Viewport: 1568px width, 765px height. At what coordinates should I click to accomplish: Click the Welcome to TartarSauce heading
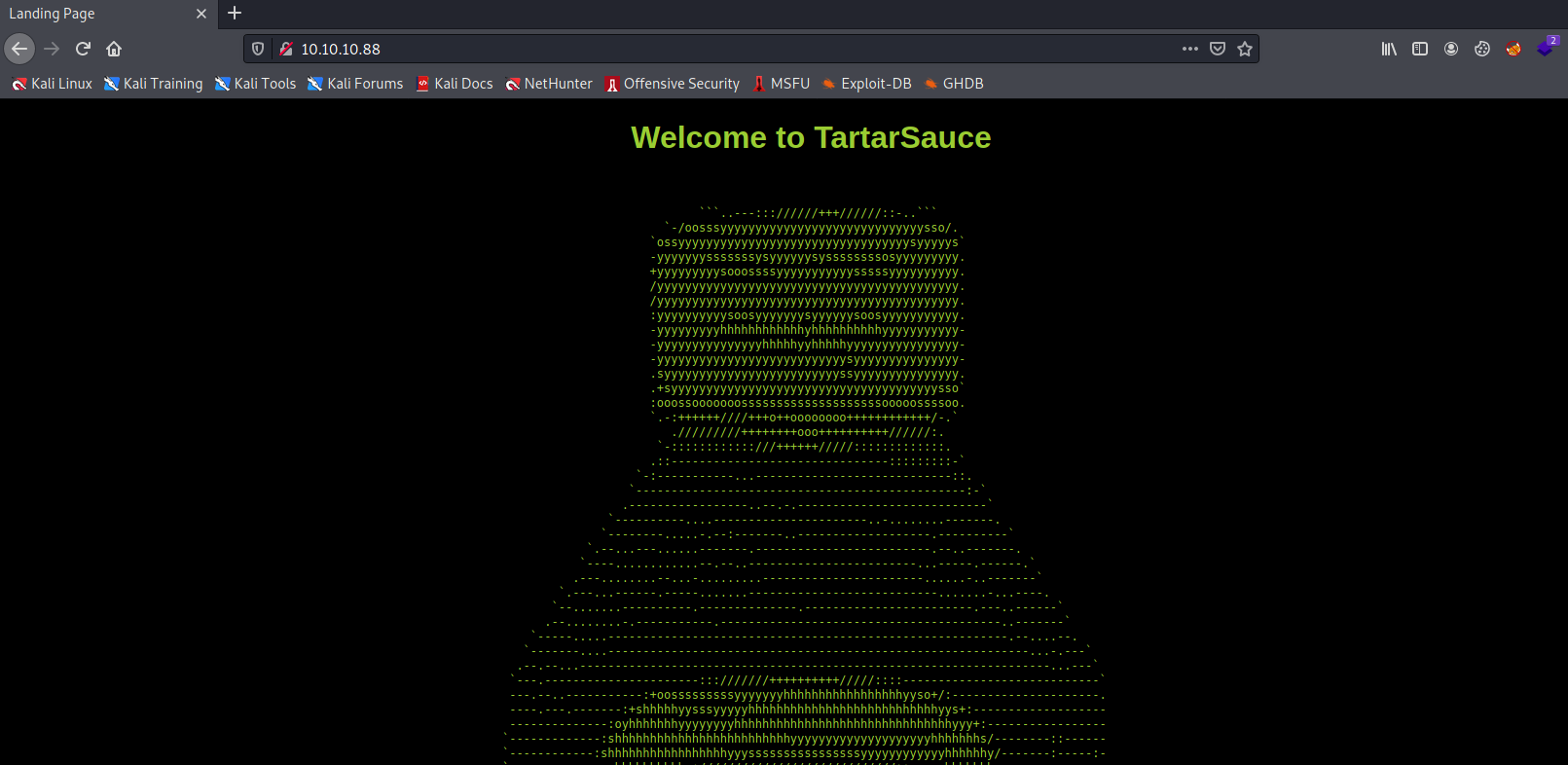[x=811, y=137]
